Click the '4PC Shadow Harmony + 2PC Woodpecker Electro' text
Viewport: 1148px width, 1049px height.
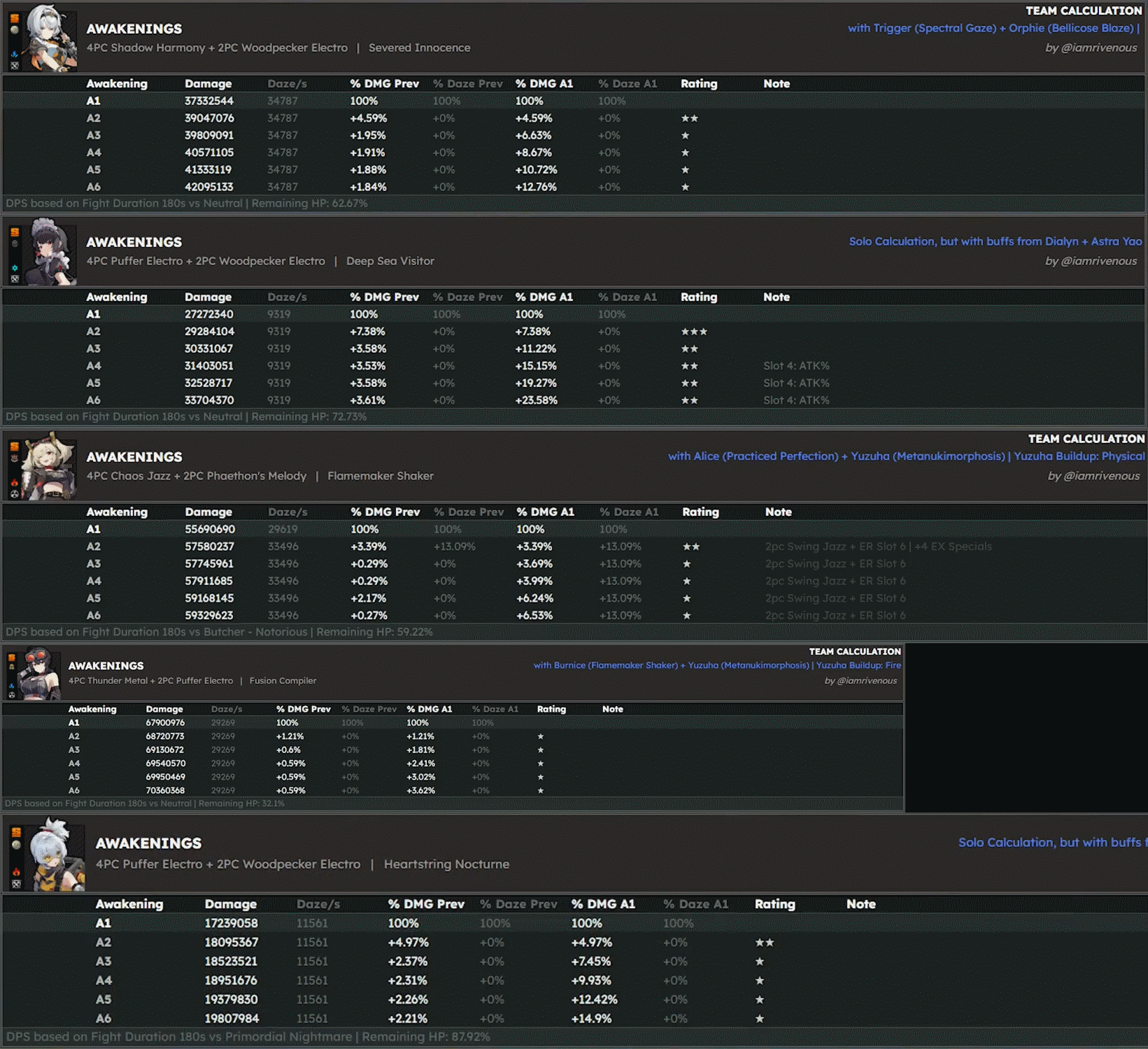pyautogui.click(x=217, y=48)
